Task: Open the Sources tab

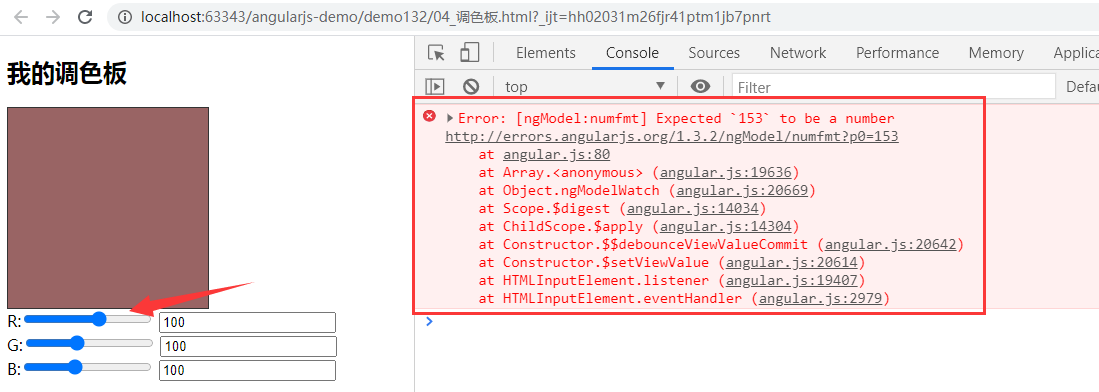Action: (714, 53)
